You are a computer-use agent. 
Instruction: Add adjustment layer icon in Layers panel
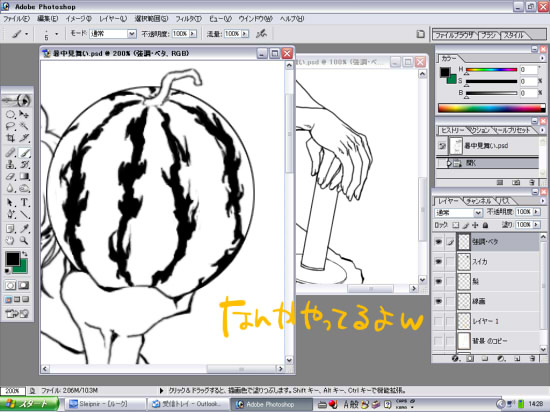point(501,358)
